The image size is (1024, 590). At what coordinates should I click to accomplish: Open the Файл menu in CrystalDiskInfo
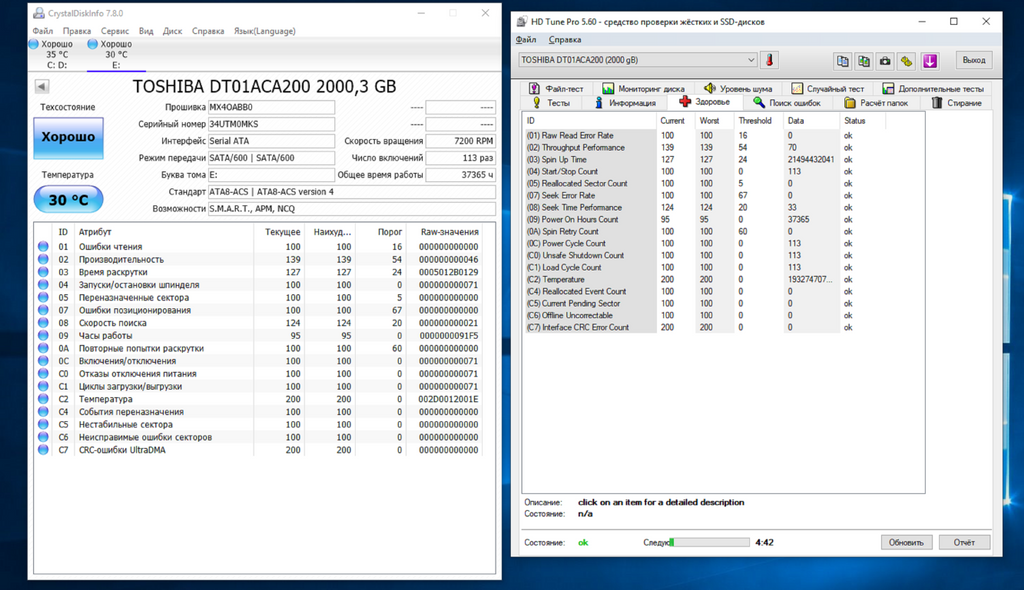click(42, 31)
